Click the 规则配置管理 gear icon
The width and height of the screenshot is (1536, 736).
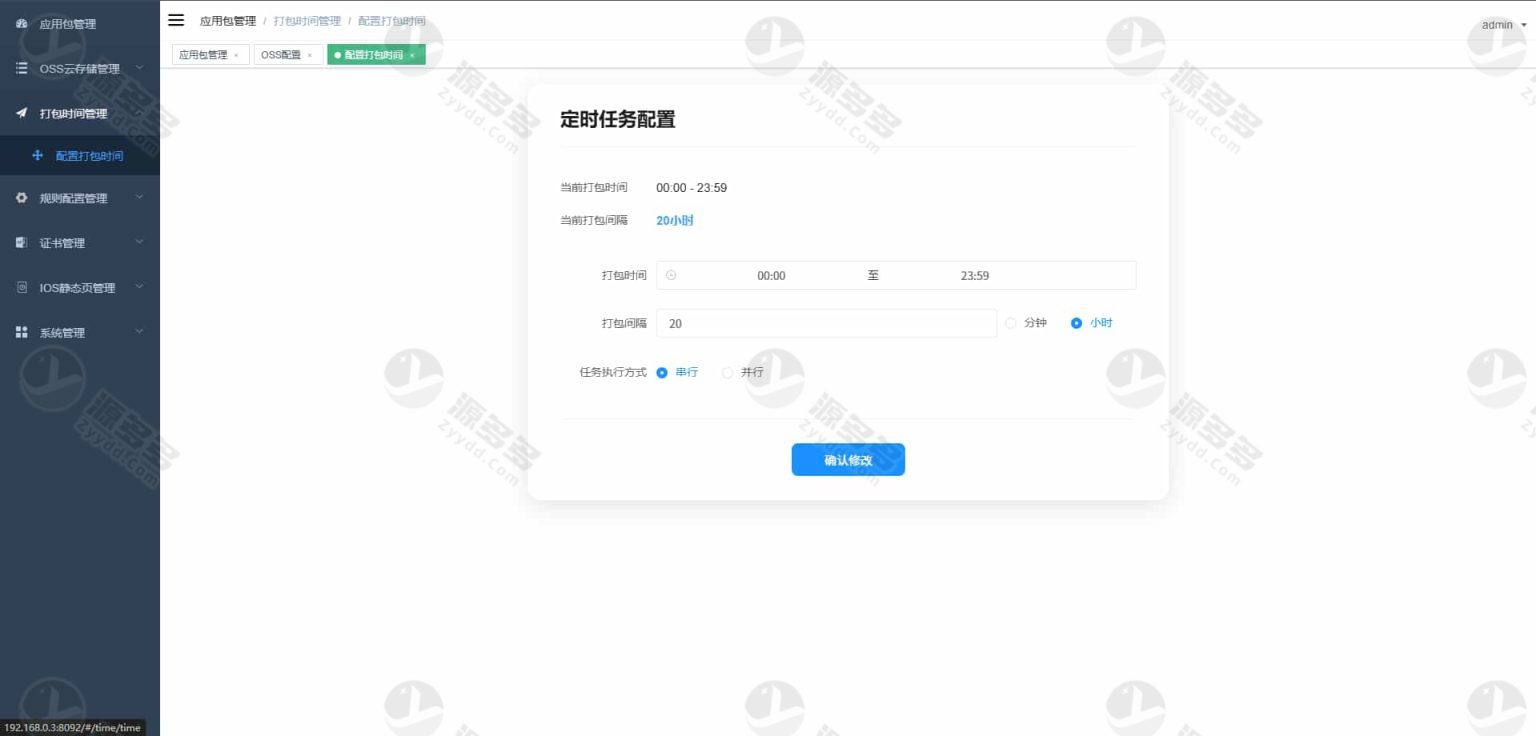point(22,198)
